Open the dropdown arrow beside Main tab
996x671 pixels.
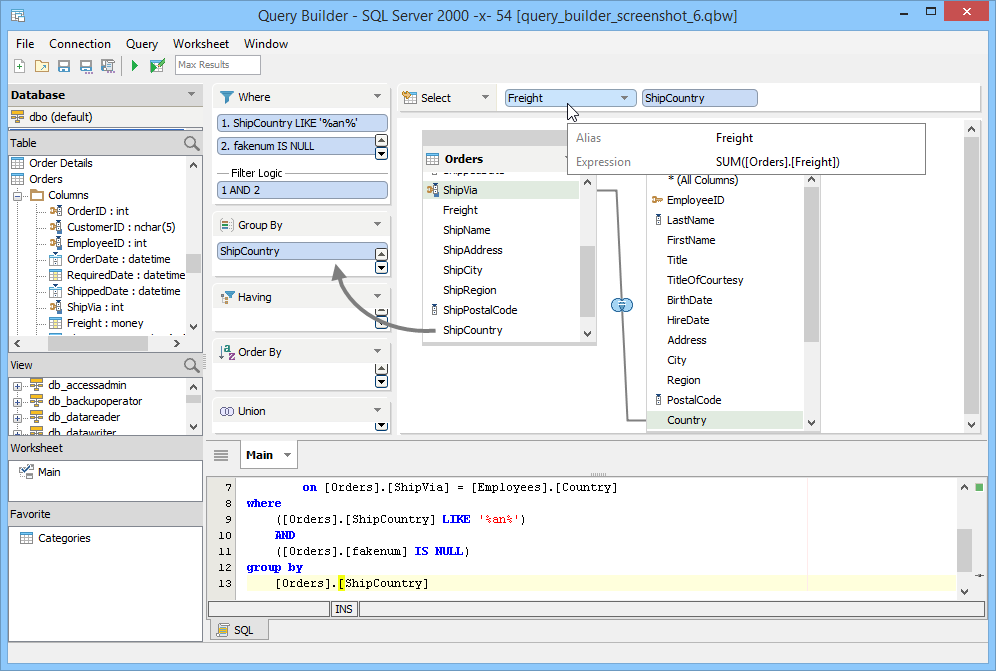click(x=288, y=455)
